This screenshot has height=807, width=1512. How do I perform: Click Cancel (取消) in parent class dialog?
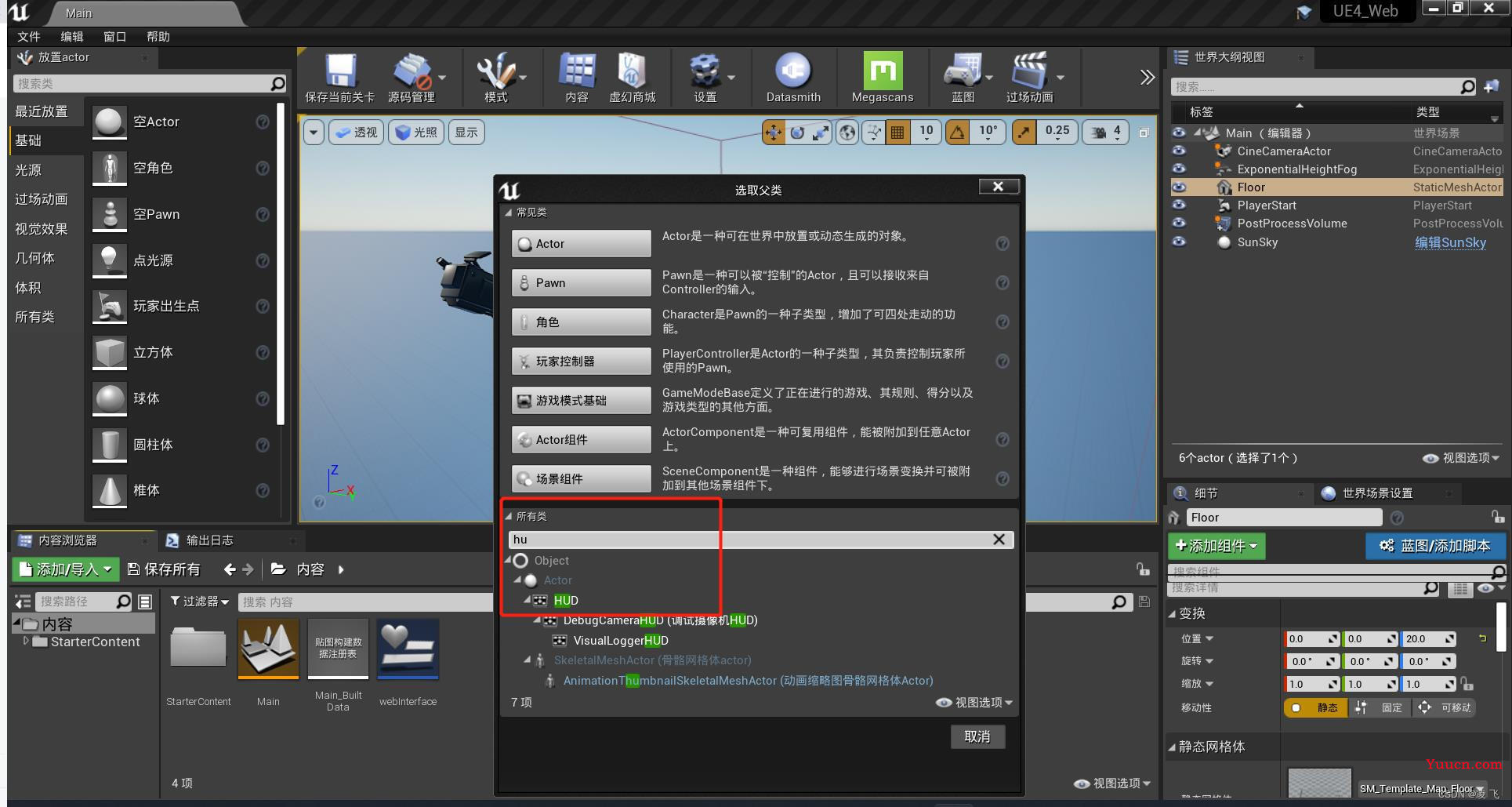click(x=977, y=736)
